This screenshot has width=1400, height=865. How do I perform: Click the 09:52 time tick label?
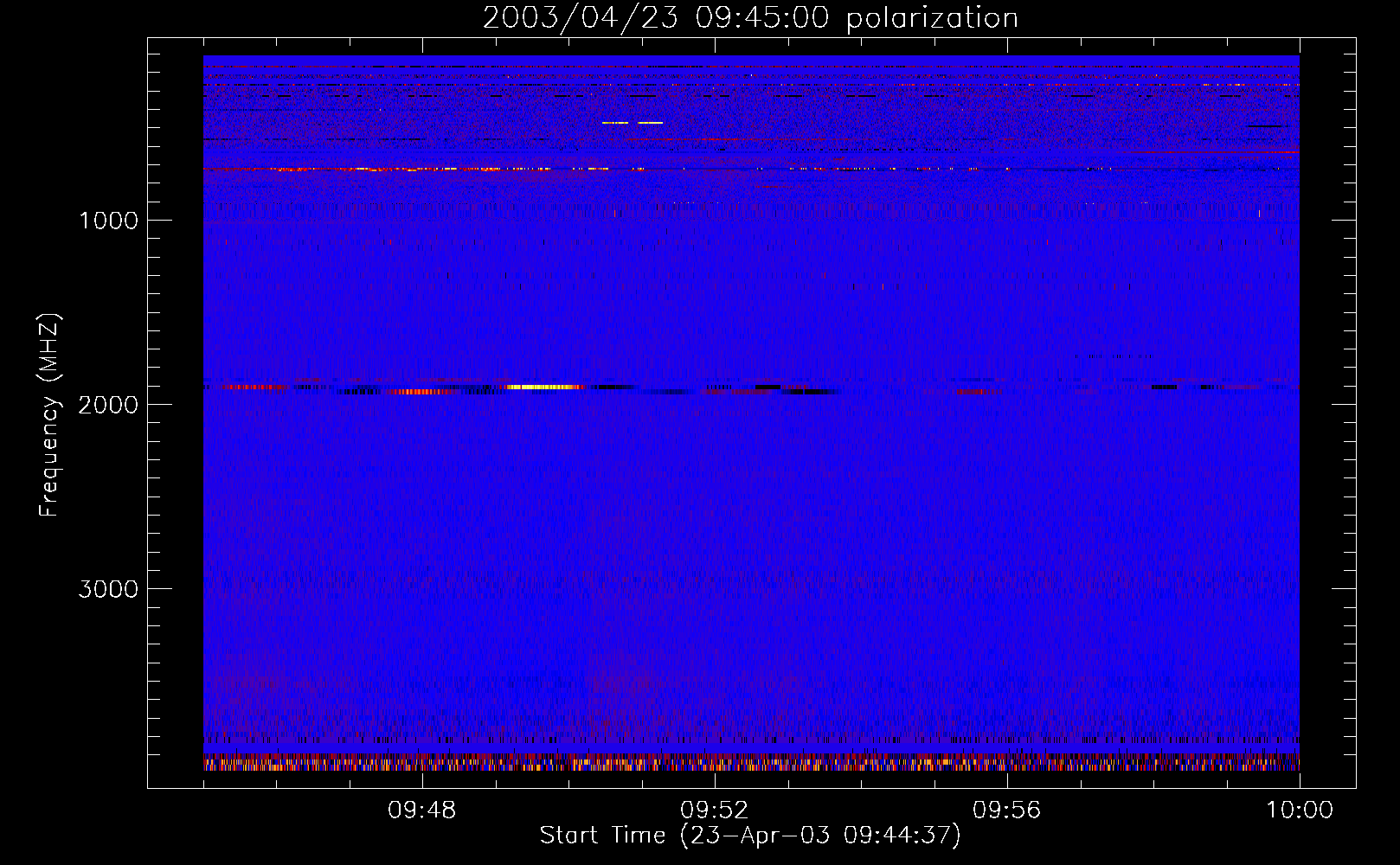[x=714, y=811]
